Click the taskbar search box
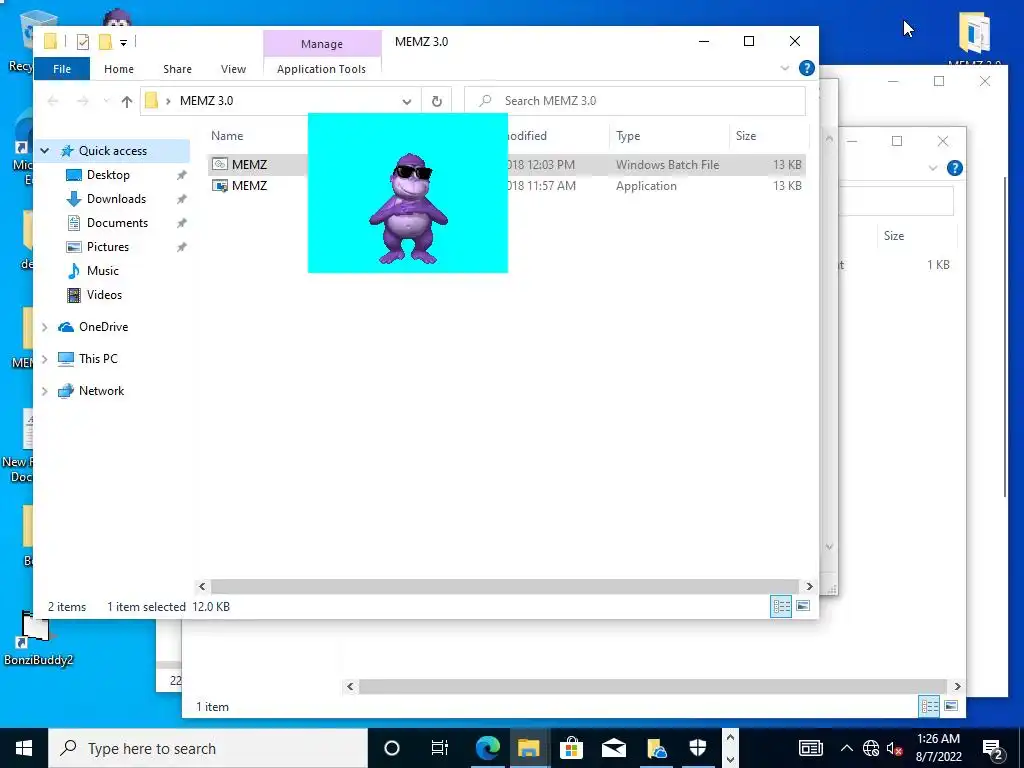The width and height of the screenshot is (1024, 768). (x=208, y=748)
